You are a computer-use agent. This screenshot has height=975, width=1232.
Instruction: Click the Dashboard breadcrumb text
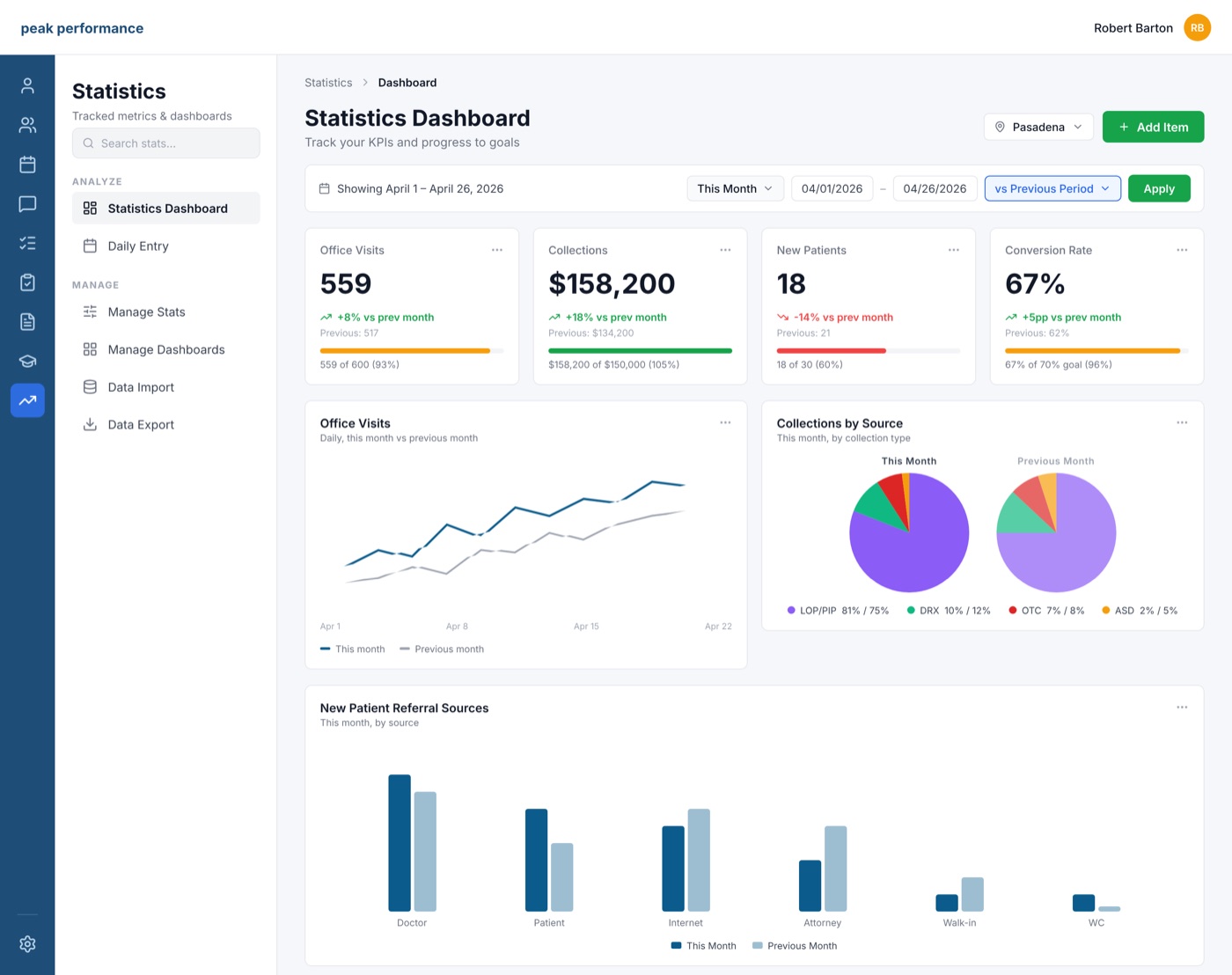tap(407, 83)
